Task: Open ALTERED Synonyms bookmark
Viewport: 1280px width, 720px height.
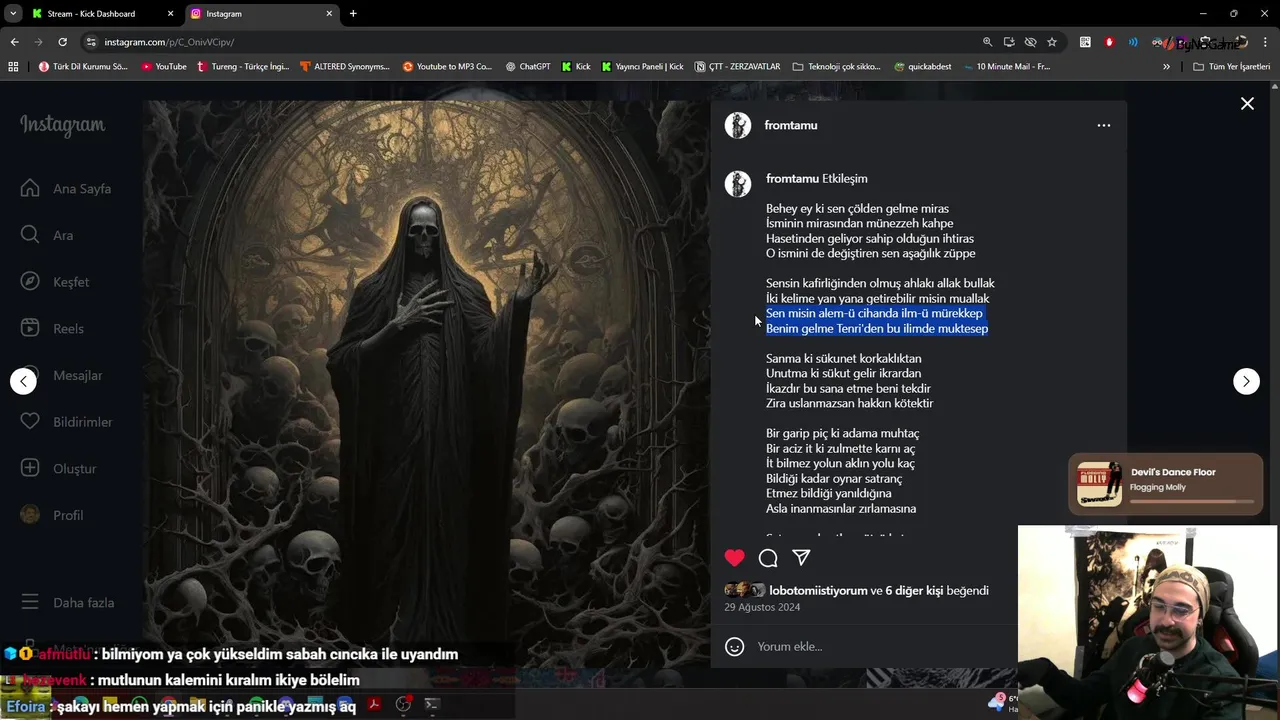Action: pos(345,67)
